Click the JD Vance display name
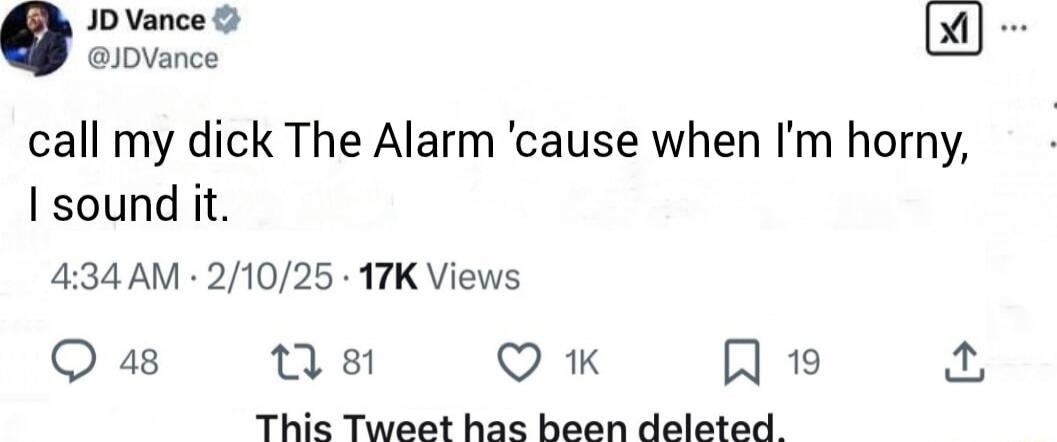The height and width of the screenshot is (442, 1057). [x=146, y=22]
